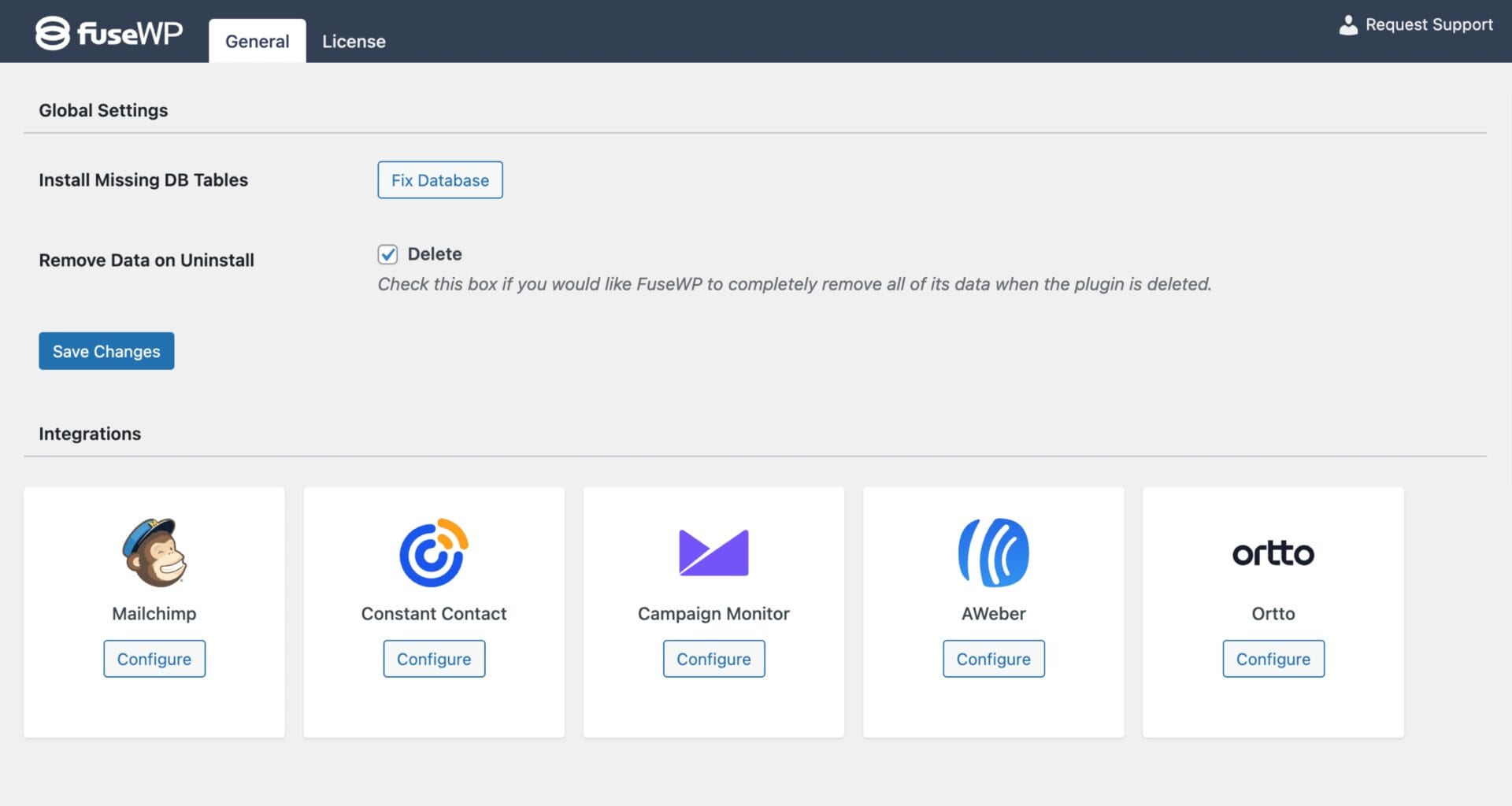Viewport: 1512px width, 806px height.
Task: Configure the Mailchimp integration
Action: click(x=154, y=659)
